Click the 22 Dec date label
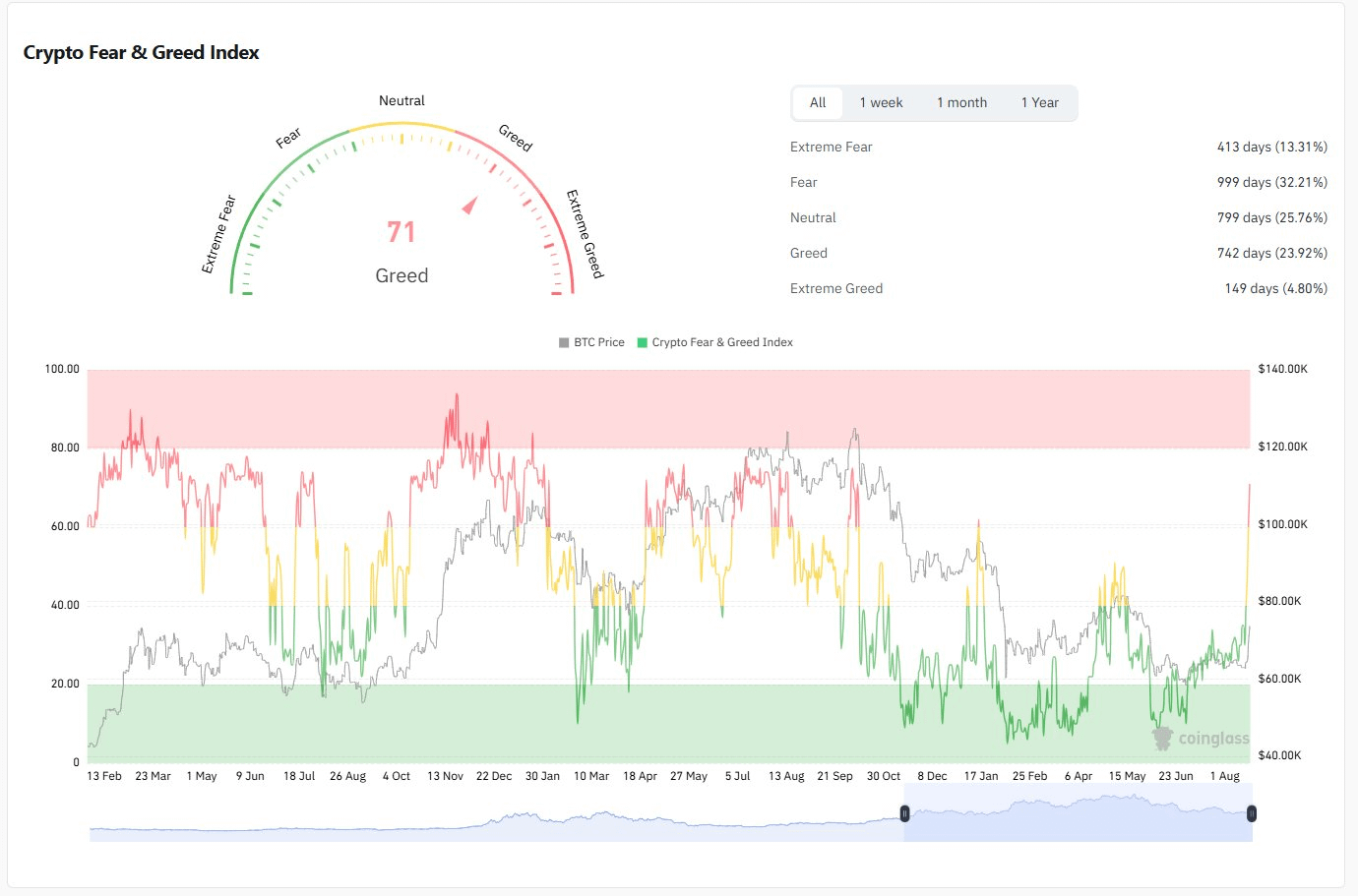 494,776
